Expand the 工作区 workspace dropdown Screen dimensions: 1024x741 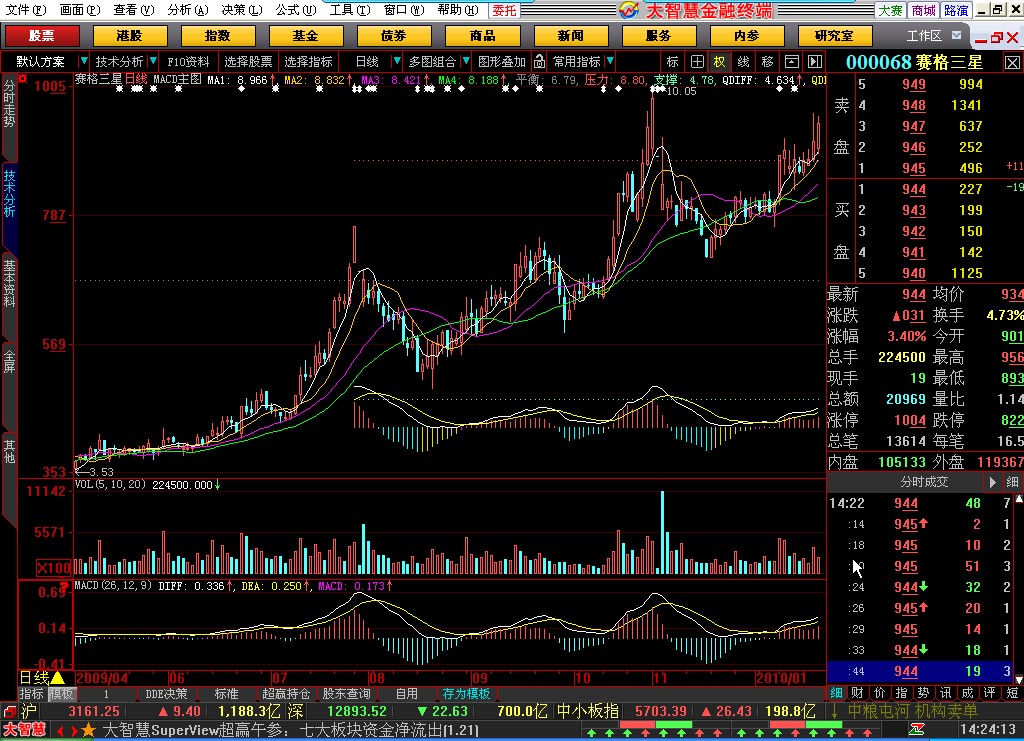tap(956, 35)
